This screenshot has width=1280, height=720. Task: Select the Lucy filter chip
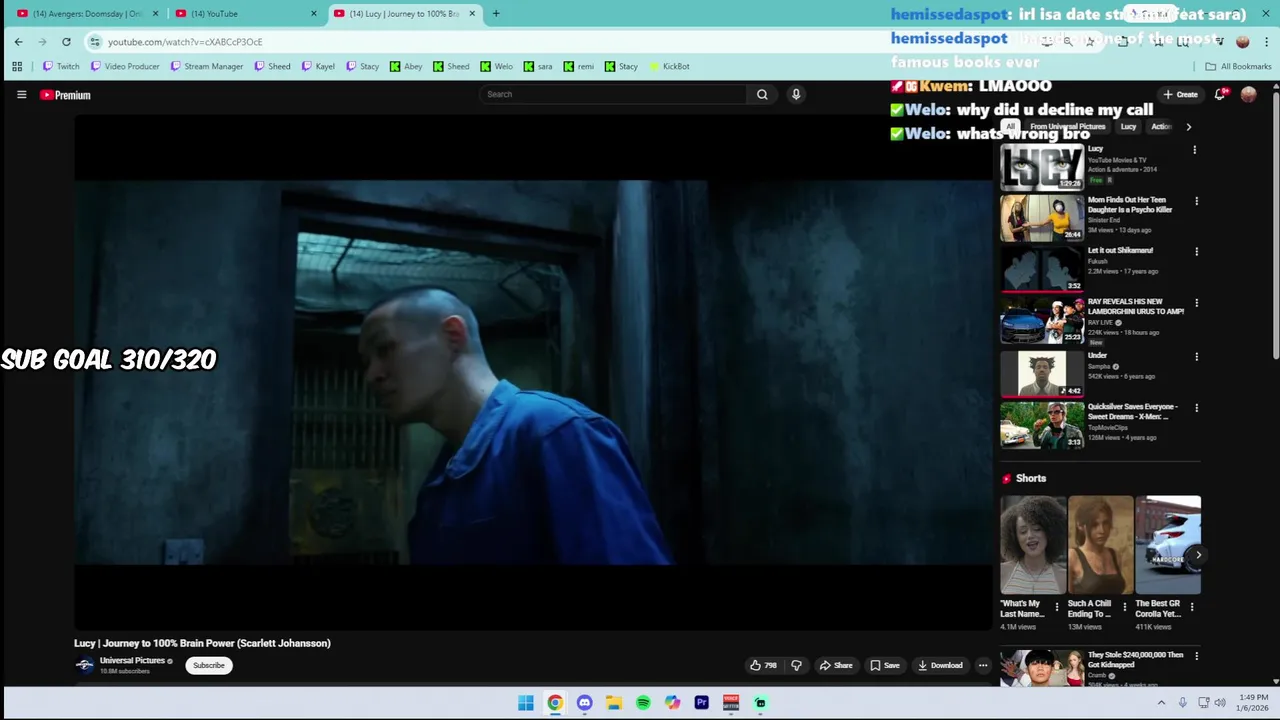tap(1128, 127)
